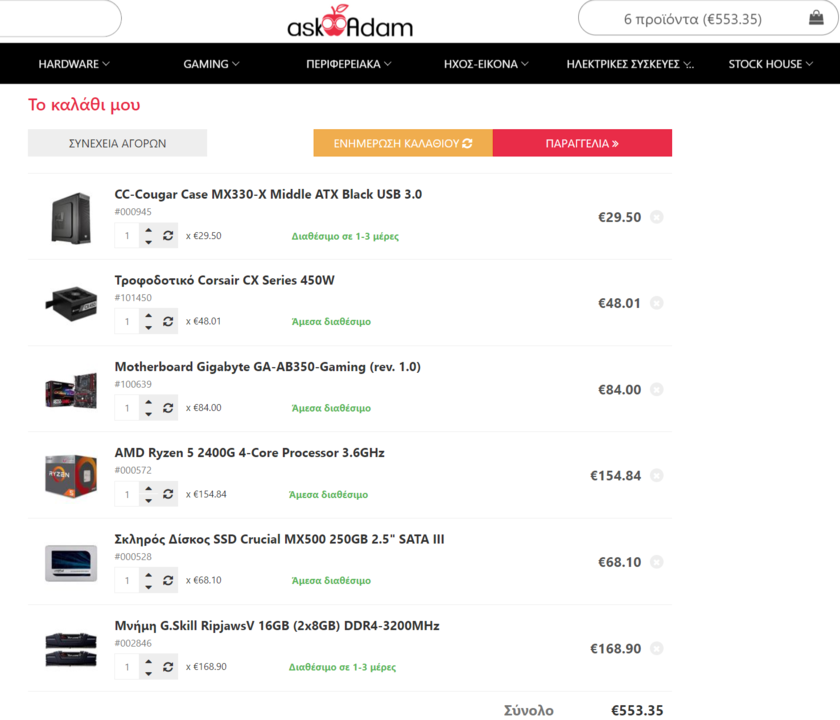Expand the GAMING menu

[211, 64]
